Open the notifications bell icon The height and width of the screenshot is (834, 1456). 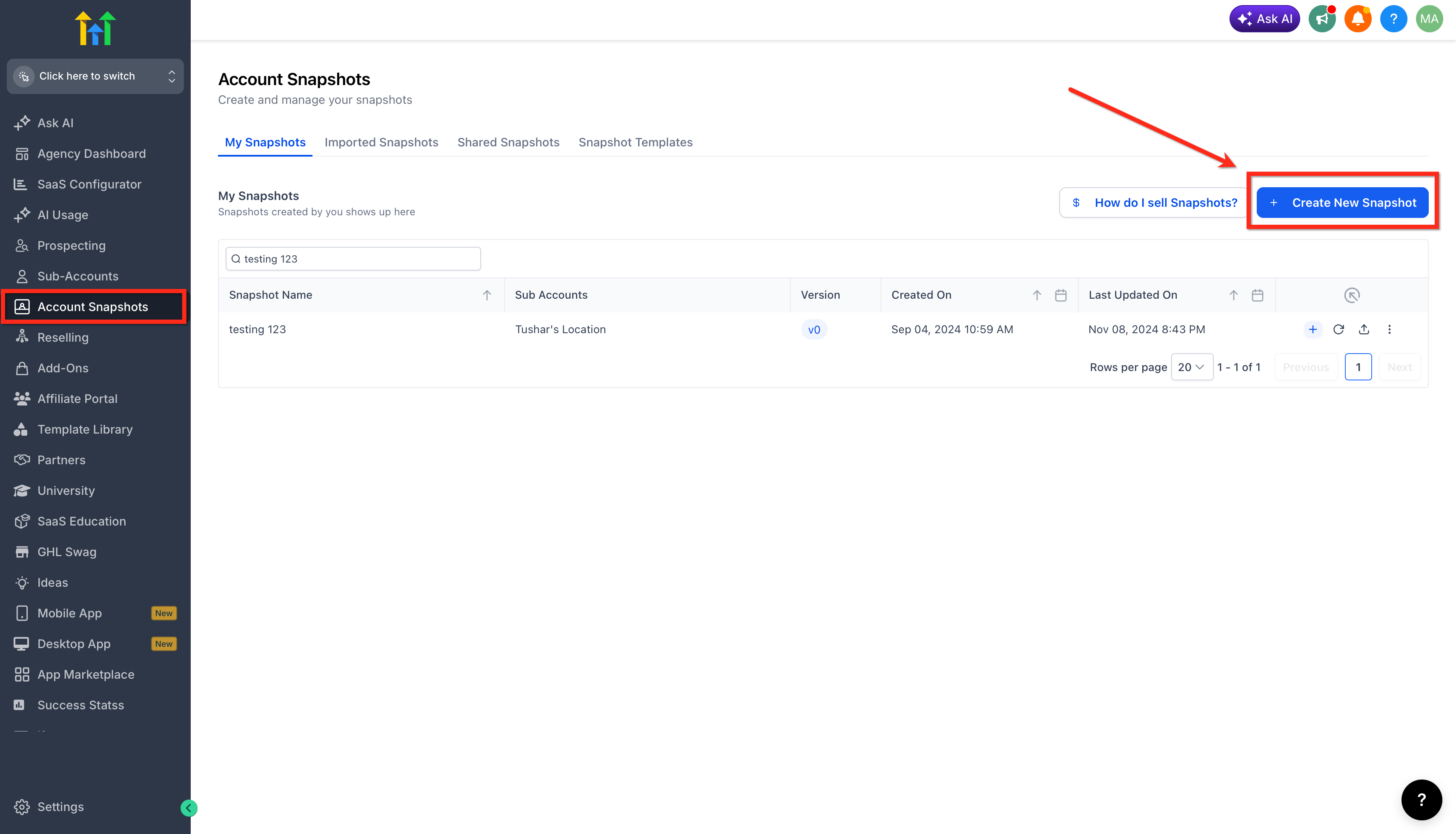(x=1358, y=19)
